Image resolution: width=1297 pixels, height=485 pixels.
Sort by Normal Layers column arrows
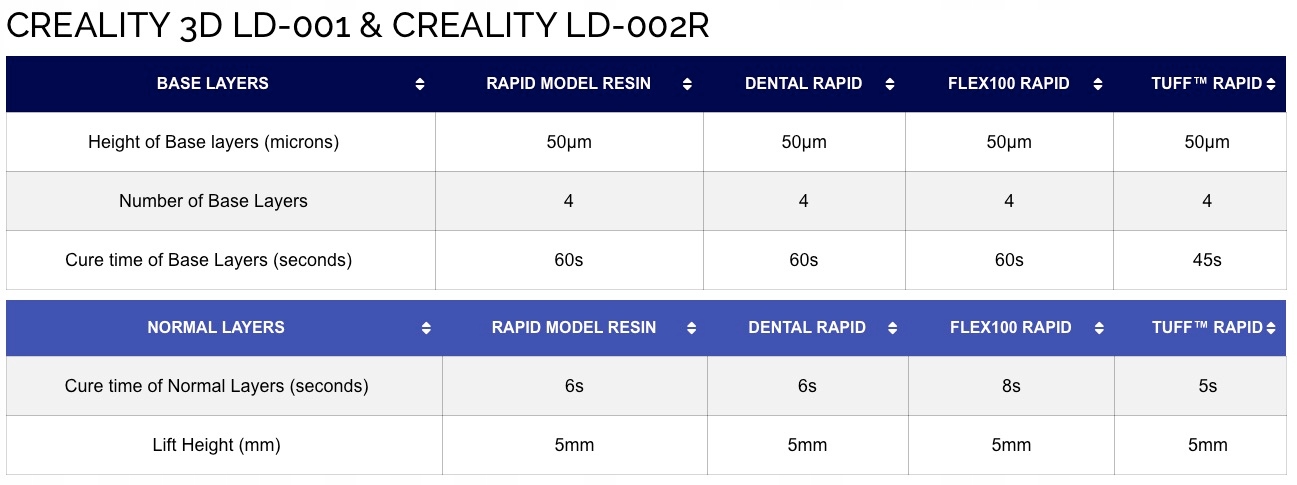[x=427, y=328]
